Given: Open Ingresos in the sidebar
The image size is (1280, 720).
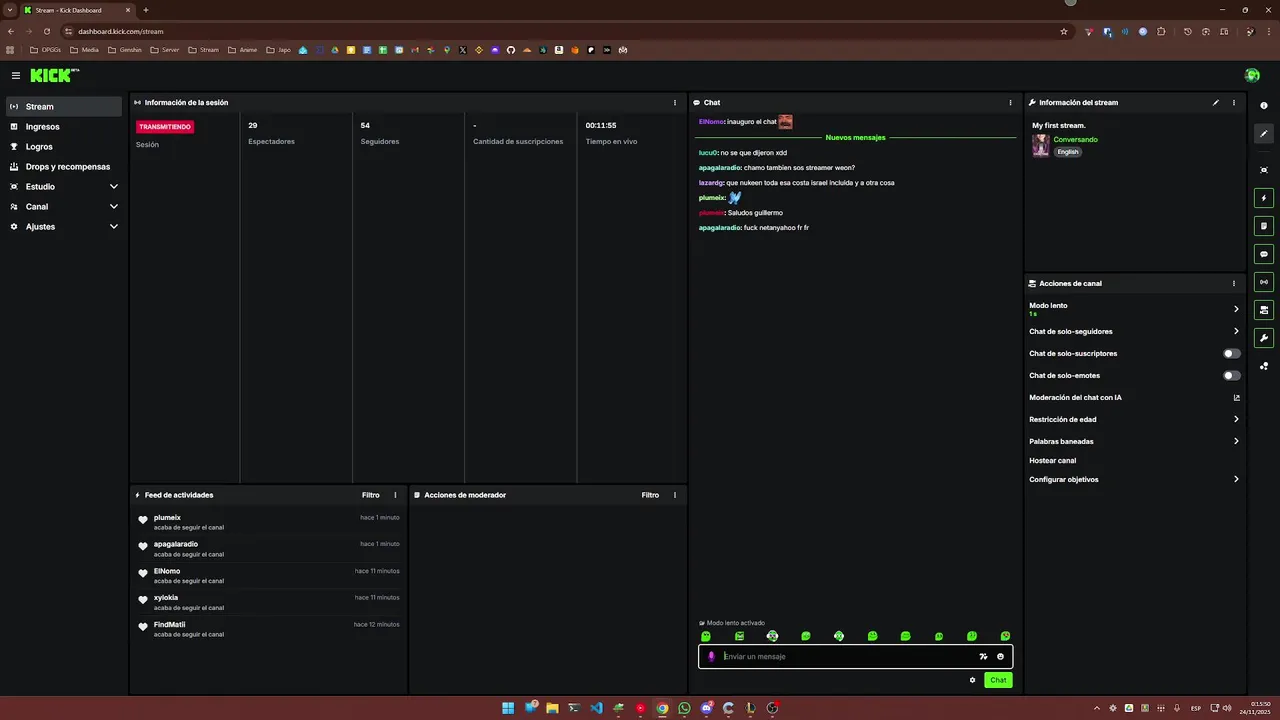Looking at the screenshot, I should tap(65, 127).
